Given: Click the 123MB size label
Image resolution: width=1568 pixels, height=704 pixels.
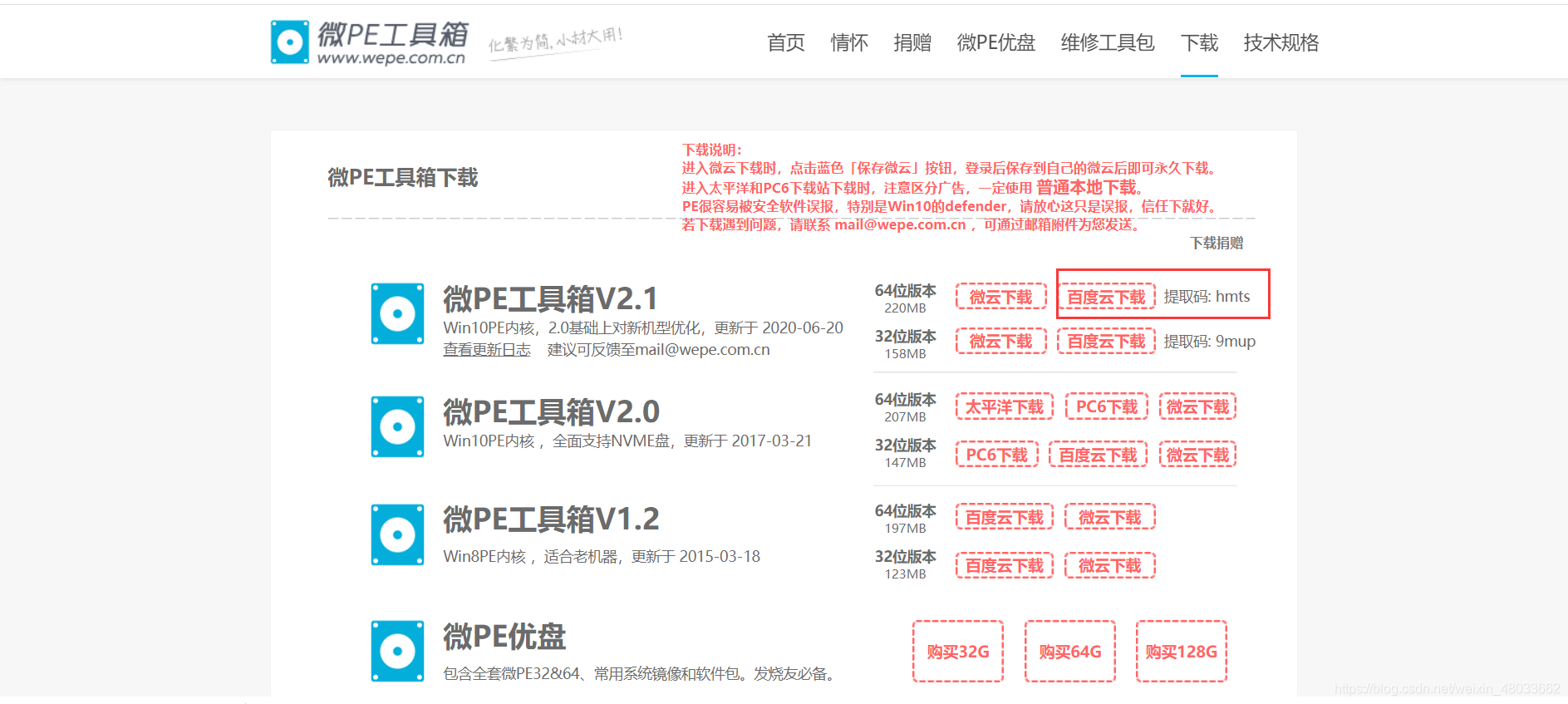Looking at the screenshot, I should tap(905, 574).
